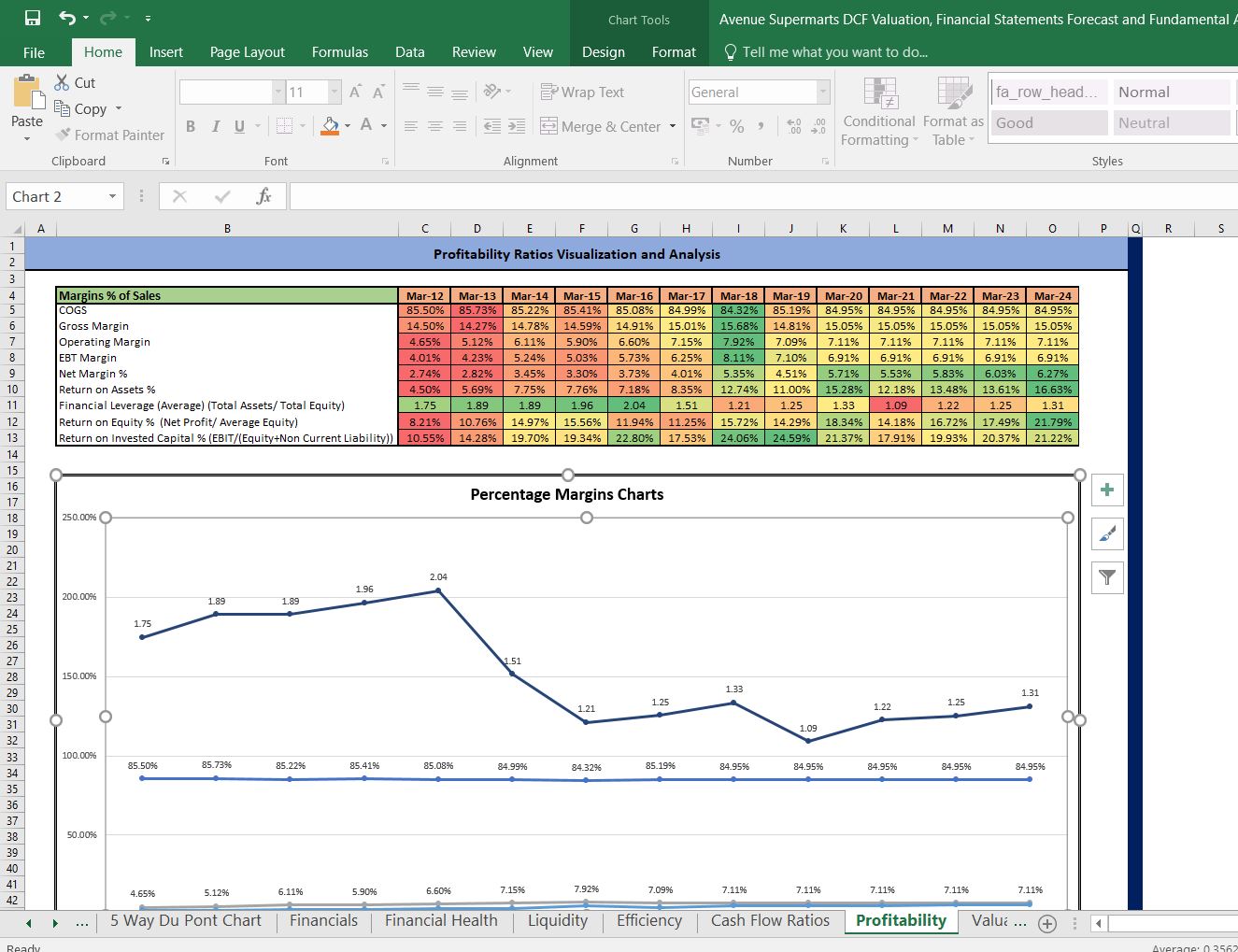Open the font name dropdown
The image size is (1238, 952).
(x=278, y=92)
